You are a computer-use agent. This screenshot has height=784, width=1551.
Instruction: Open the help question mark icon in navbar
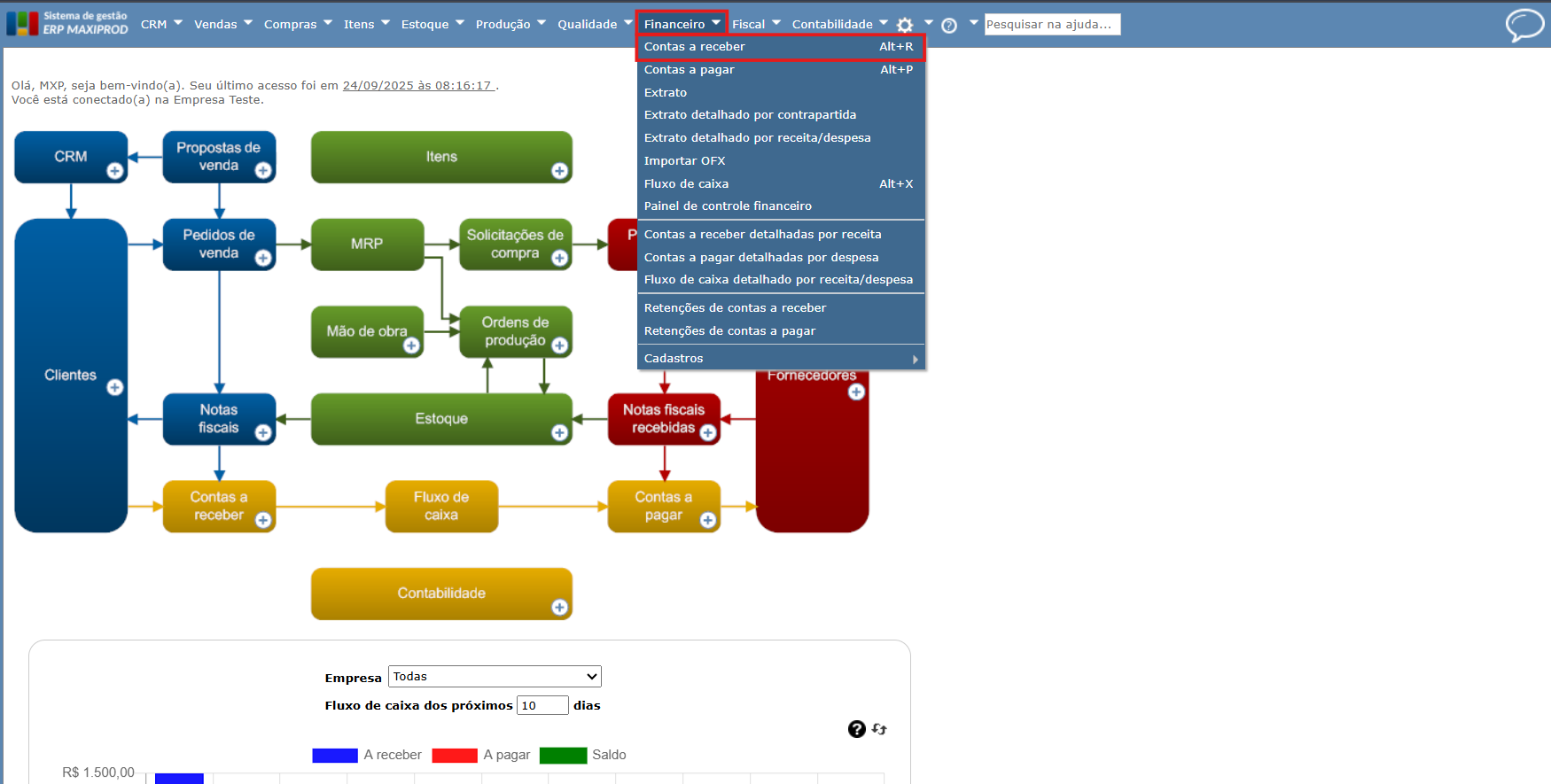click(949, 26)
